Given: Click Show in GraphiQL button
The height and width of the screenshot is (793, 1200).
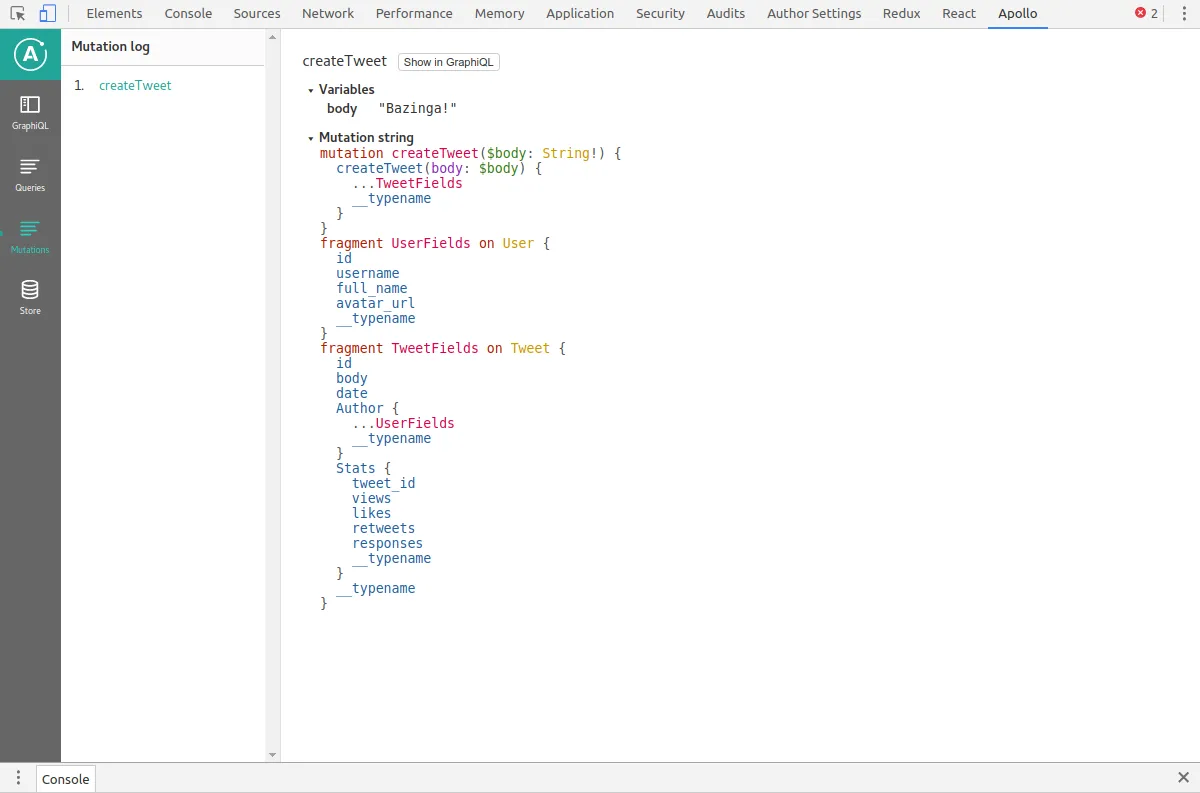Looking at the screenshot, I should pos(448,62).
